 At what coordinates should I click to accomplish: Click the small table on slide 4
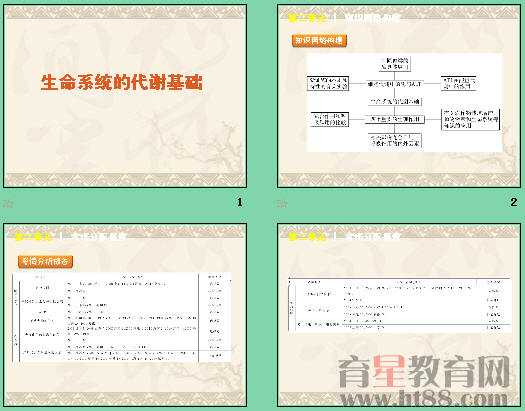400,304
